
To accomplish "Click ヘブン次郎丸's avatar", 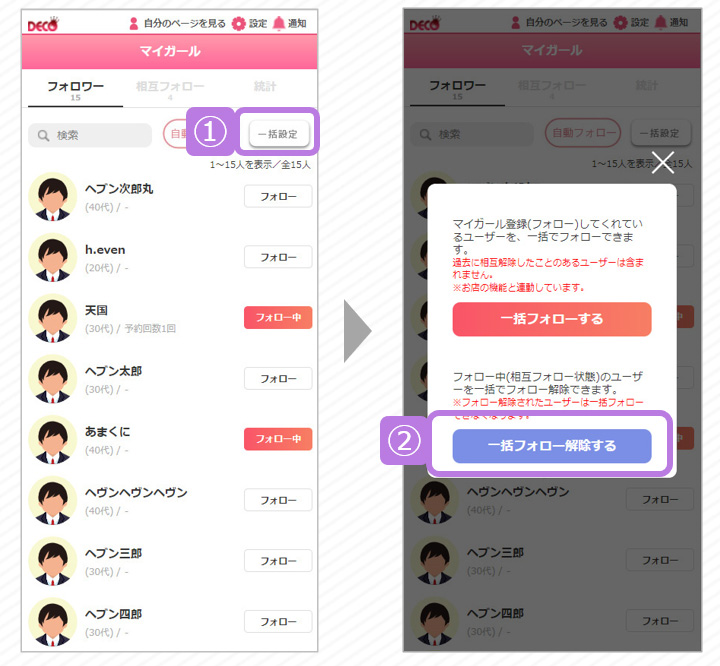I will (x=52, y=197).
